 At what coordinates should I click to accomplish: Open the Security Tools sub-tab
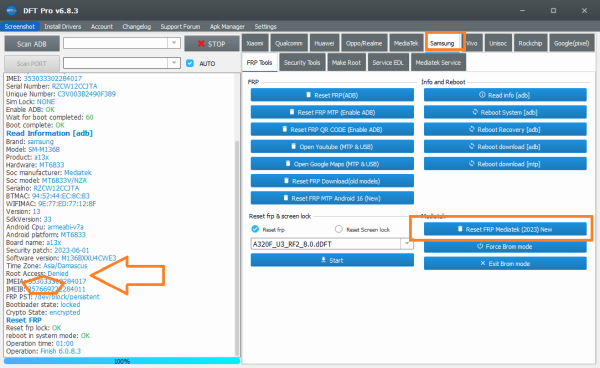point(302,62)
